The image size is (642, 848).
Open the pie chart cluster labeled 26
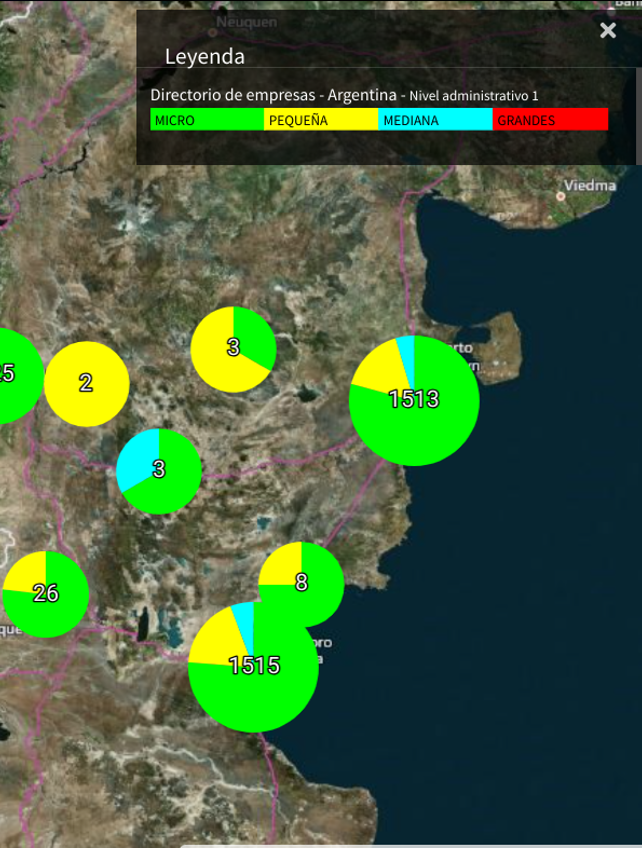coord(46,594)
